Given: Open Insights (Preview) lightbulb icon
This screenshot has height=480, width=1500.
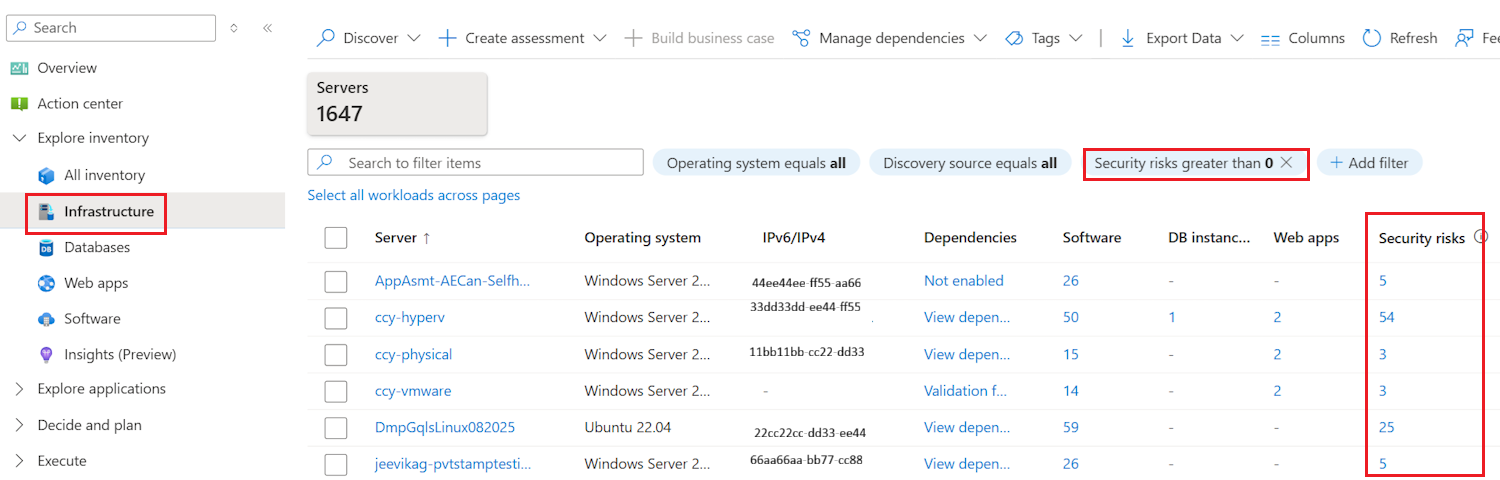Looking at the screenshot, I should [x=46, y=355].
